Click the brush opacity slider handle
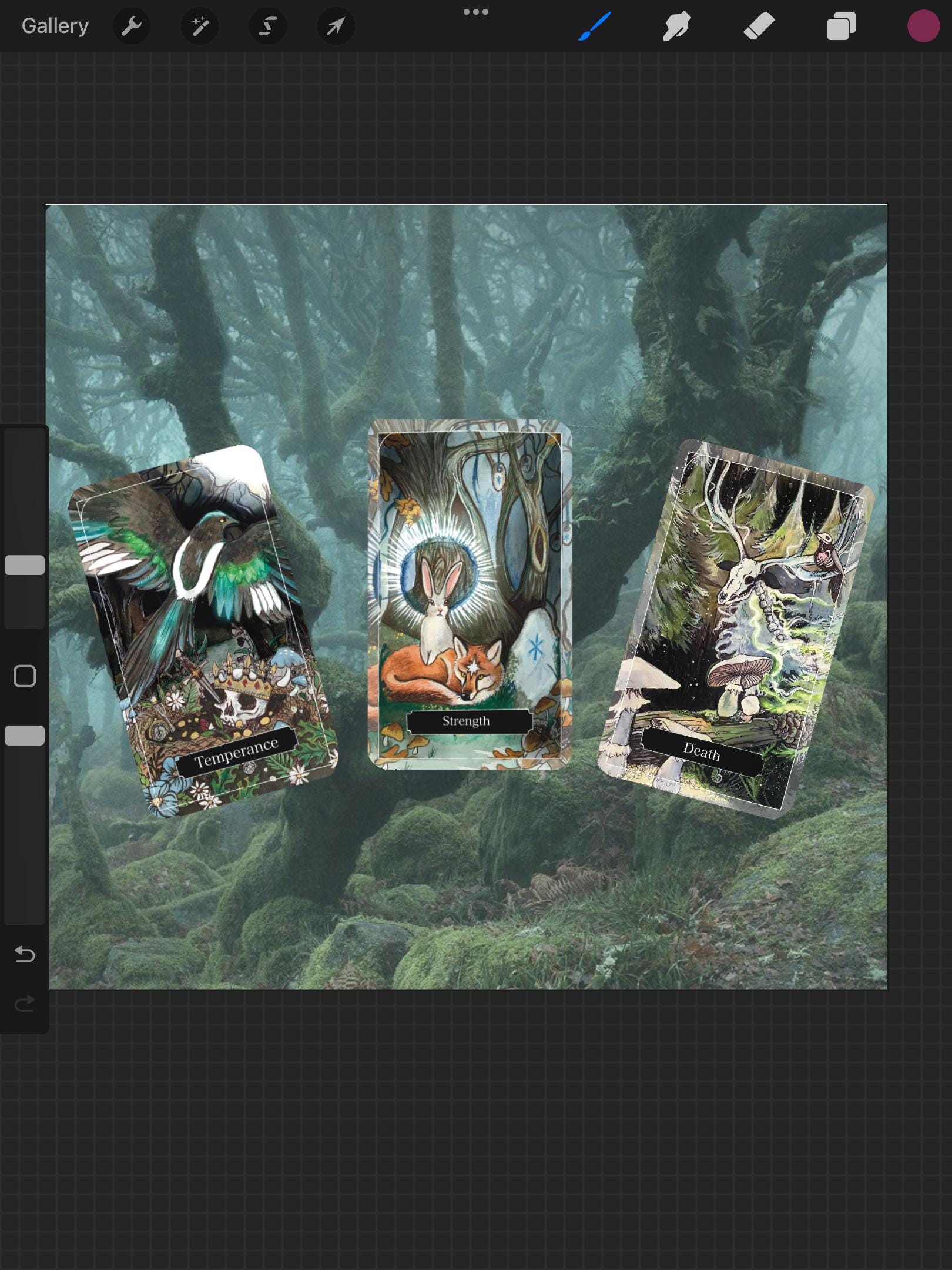The height and width of the screenshot is (1270, 952). [25, 736]
